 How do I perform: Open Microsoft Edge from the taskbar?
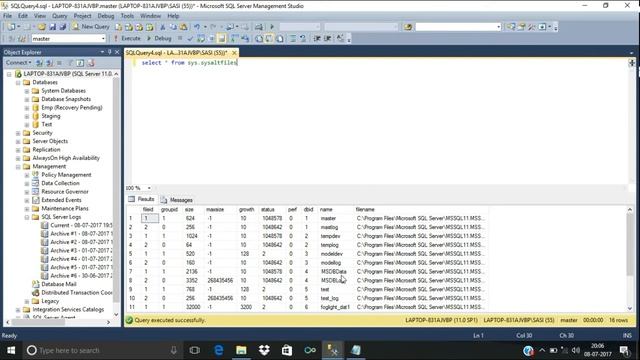click(x=218, y=350)
